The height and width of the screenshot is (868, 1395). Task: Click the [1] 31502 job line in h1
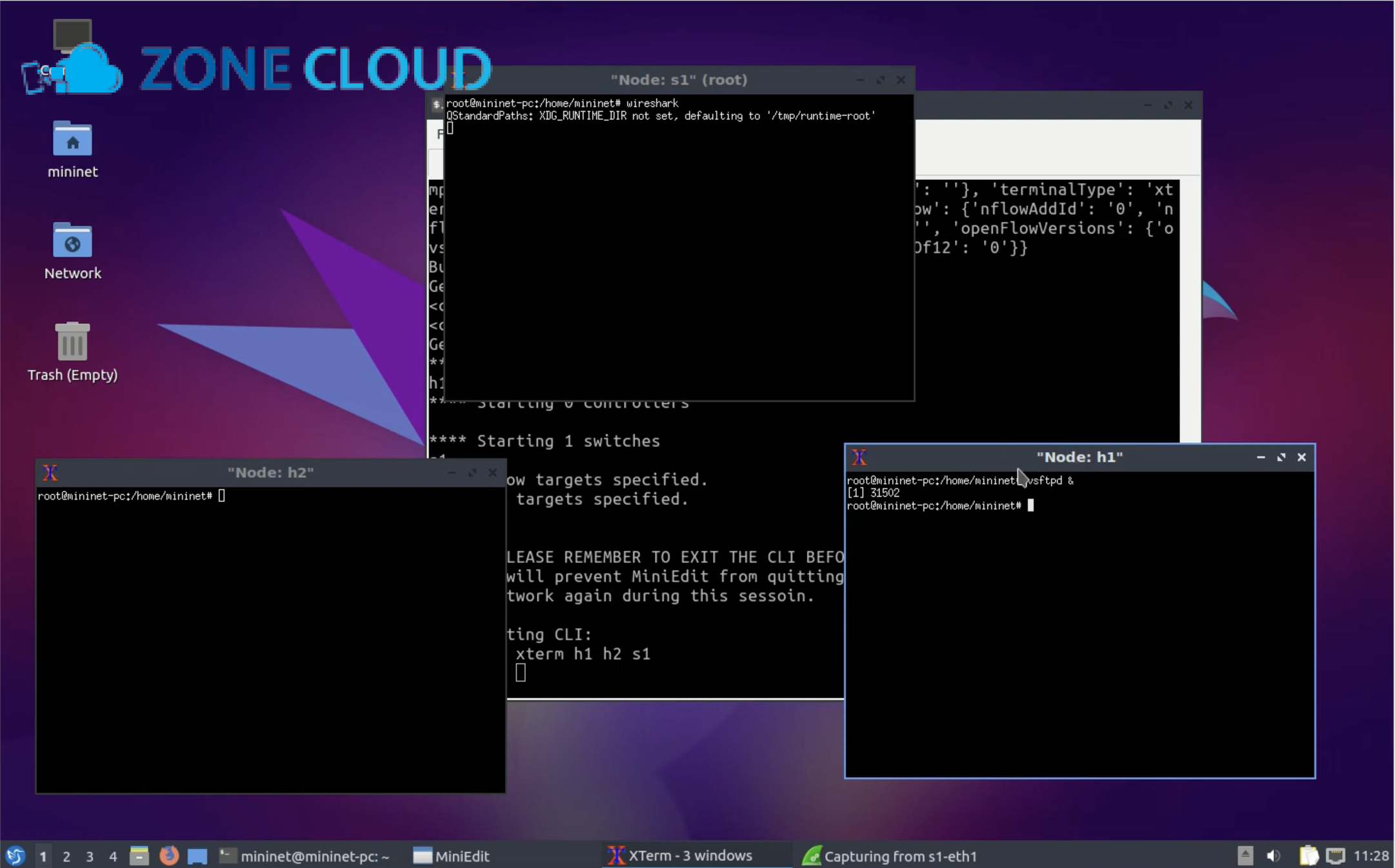(873, 493)
